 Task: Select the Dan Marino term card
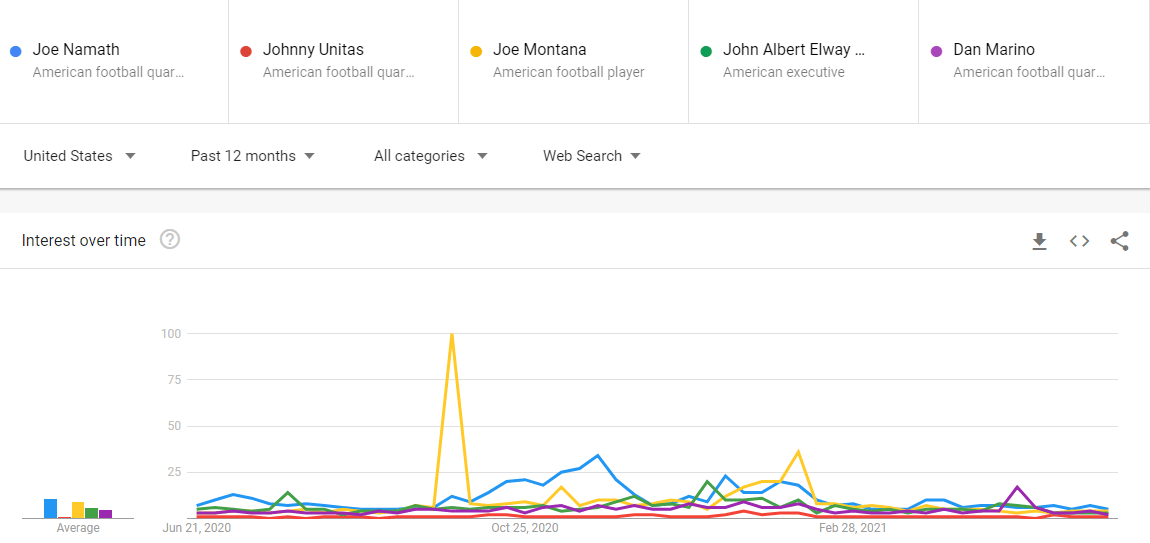(x=1034, y=61)
